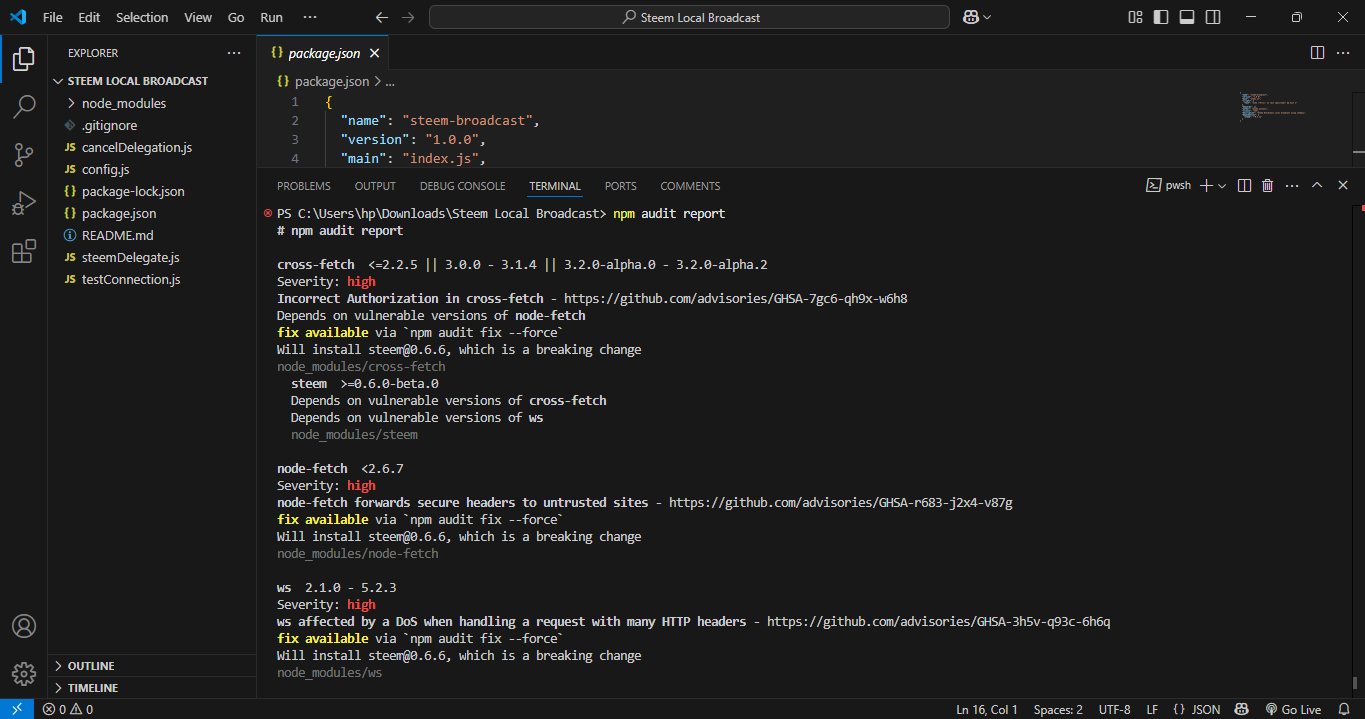The image size is (1365, 719).
Task: Open the Source Control view
Action: click(24, 155)
